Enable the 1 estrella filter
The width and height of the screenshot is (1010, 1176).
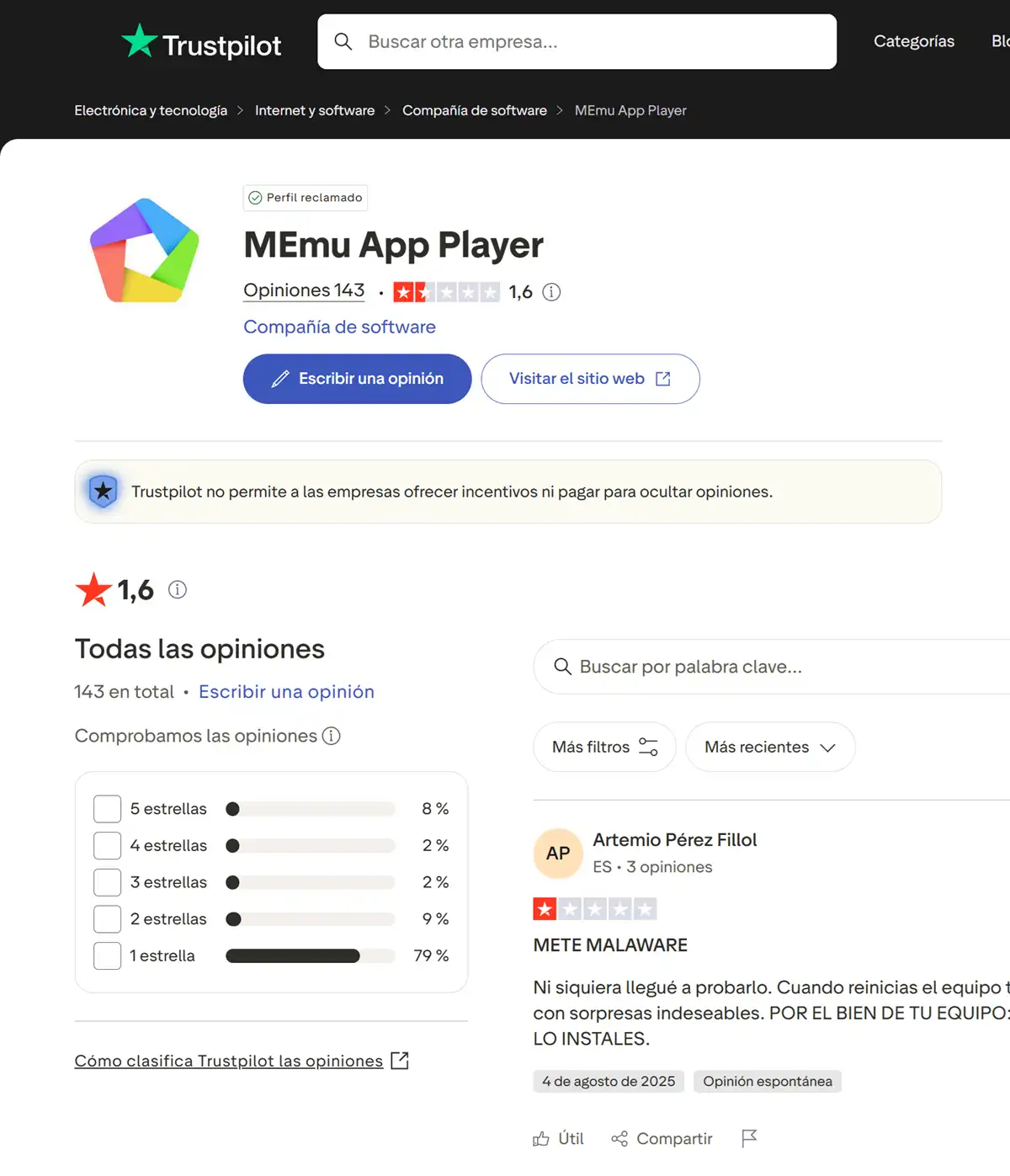(x=107, y=955)
